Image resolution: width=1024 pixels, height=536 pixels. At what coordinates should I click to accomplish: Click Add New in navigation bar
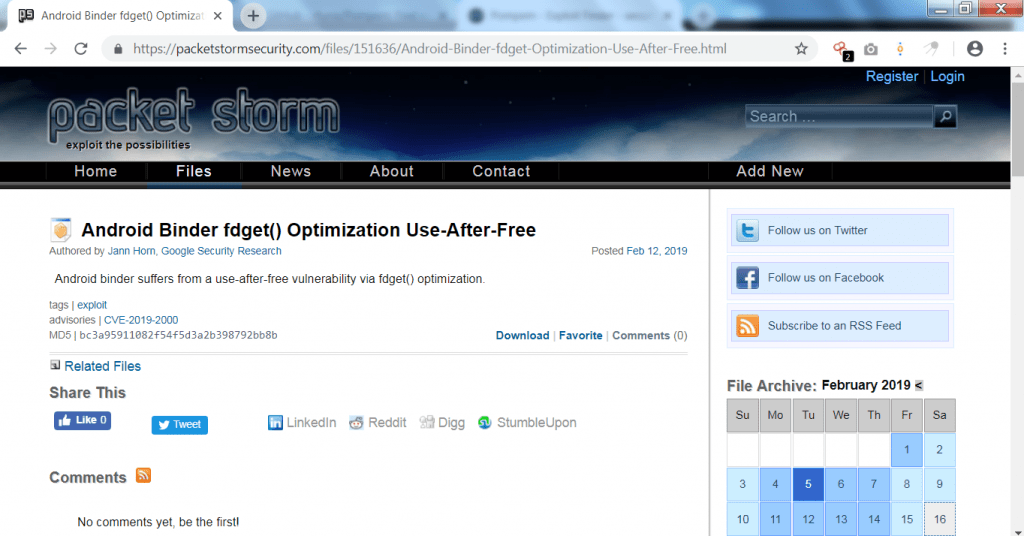pos(770,171)
